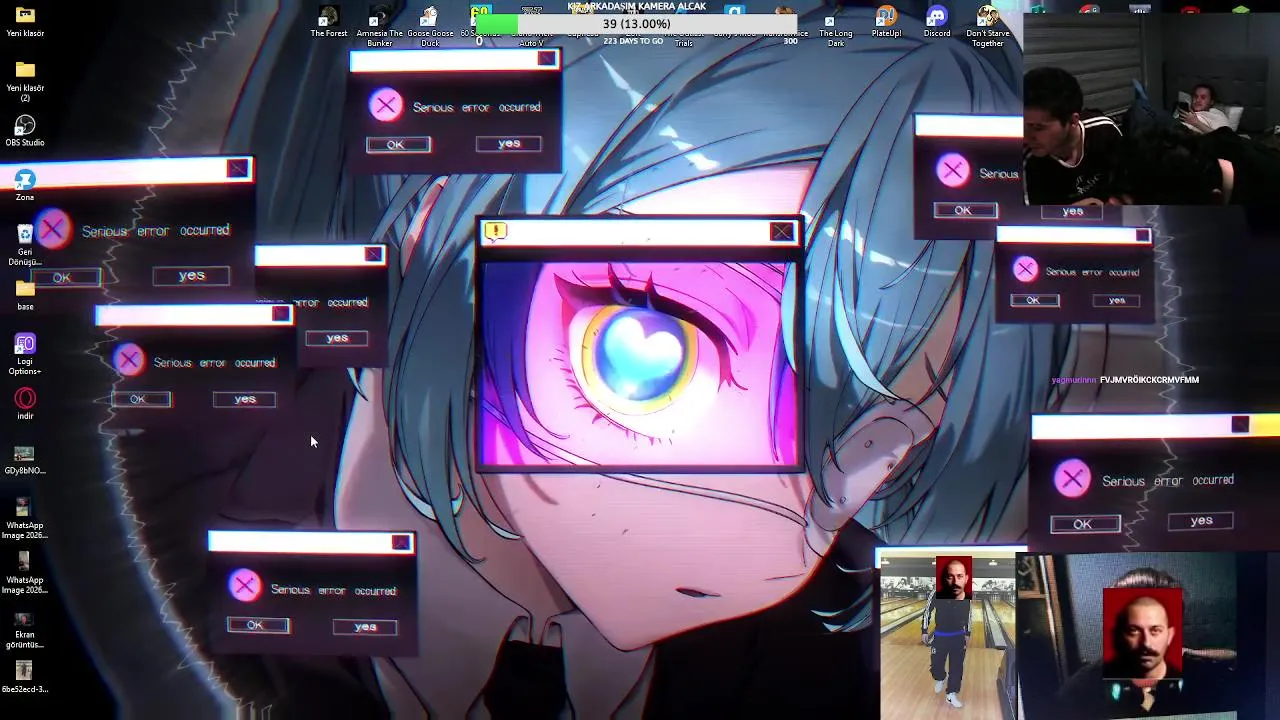Select the 6be52ecd-3 image file
1280x720 pixels.
24,675
